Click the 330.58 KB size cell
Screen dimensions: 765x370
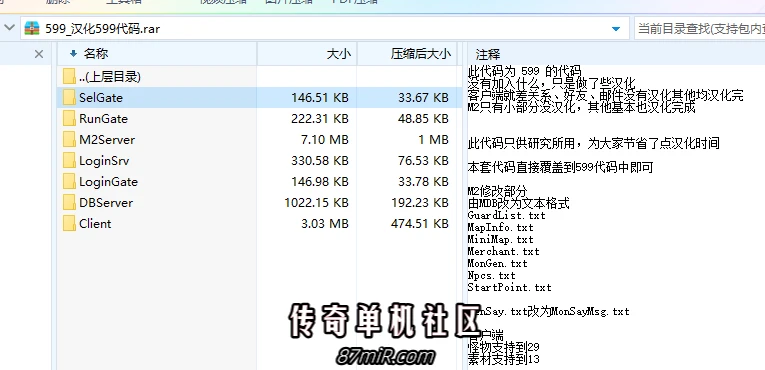pos(320,161)
